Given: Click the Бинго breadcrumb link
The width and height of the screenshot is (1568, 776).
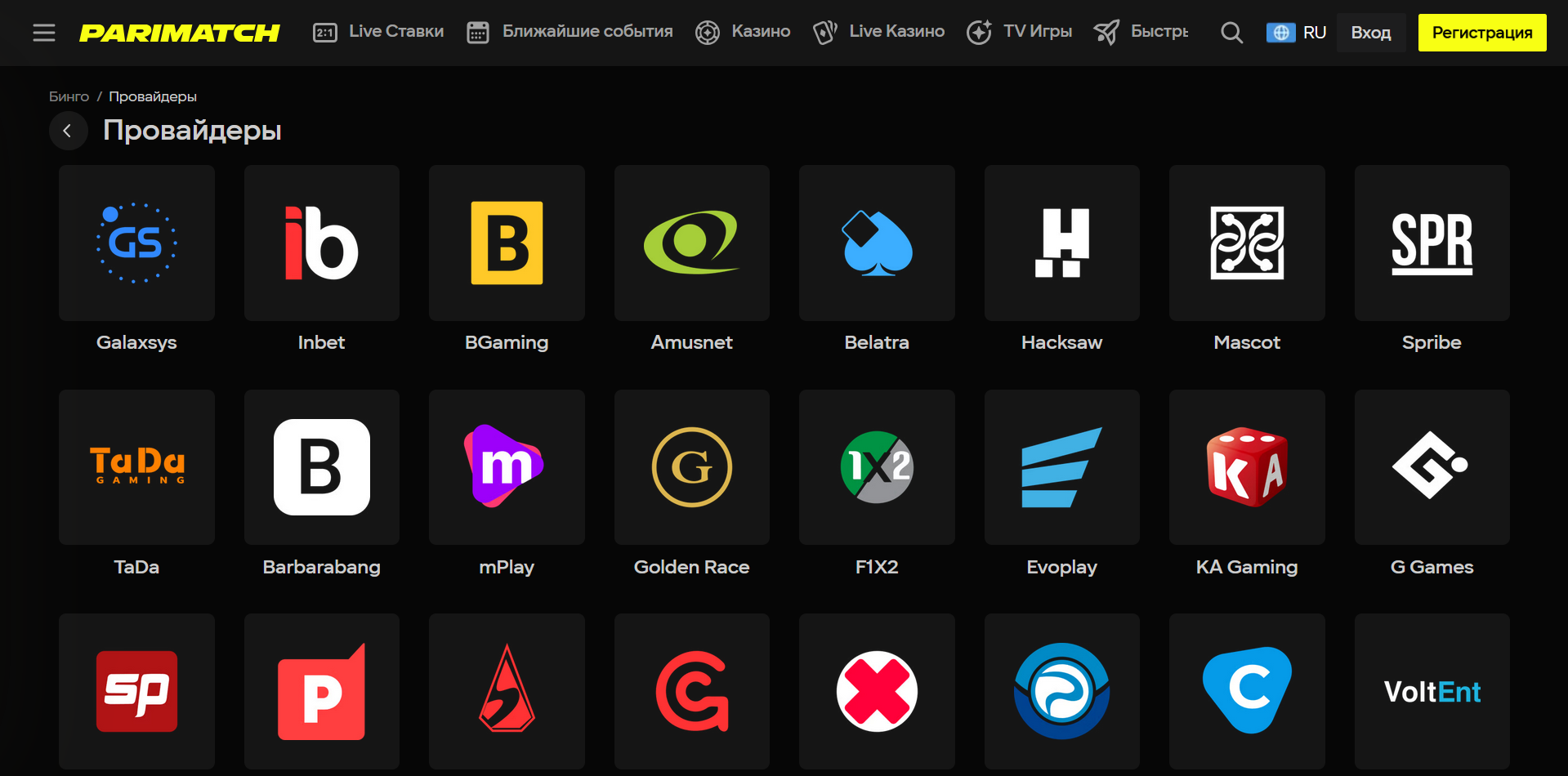Looking at the screenshot, I should click(69, 96).
